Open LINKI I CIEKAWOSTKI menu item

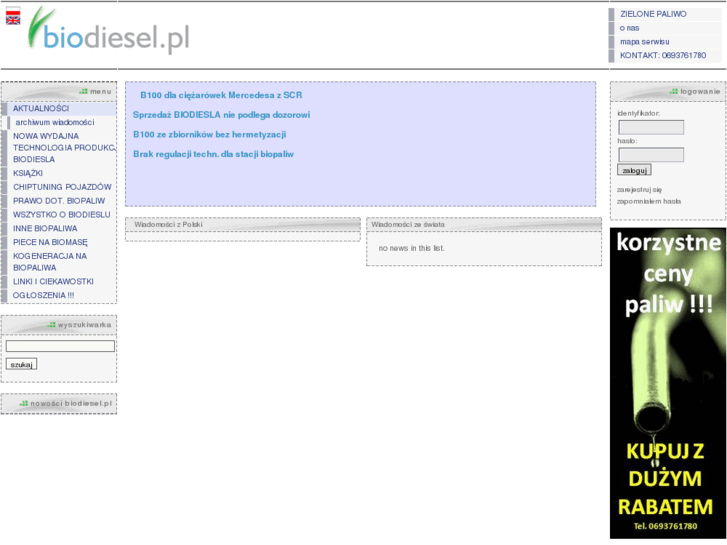pos(53,282)
